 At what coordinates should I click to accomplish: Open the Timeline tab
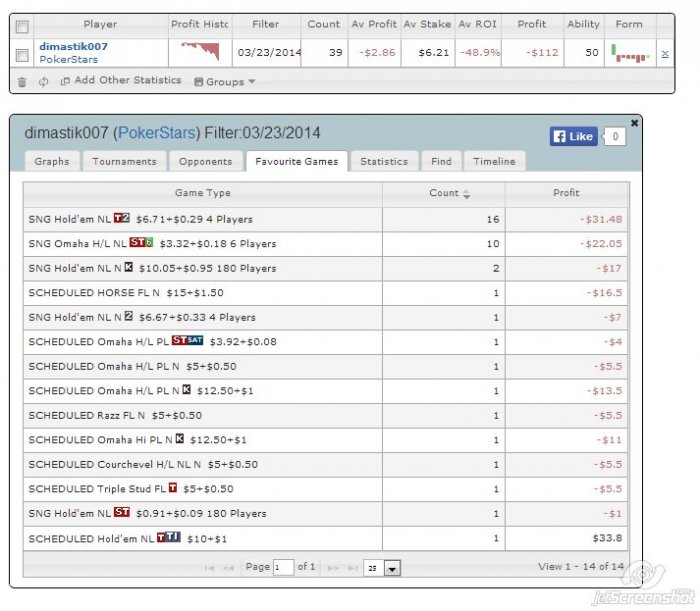click(494, 161)
